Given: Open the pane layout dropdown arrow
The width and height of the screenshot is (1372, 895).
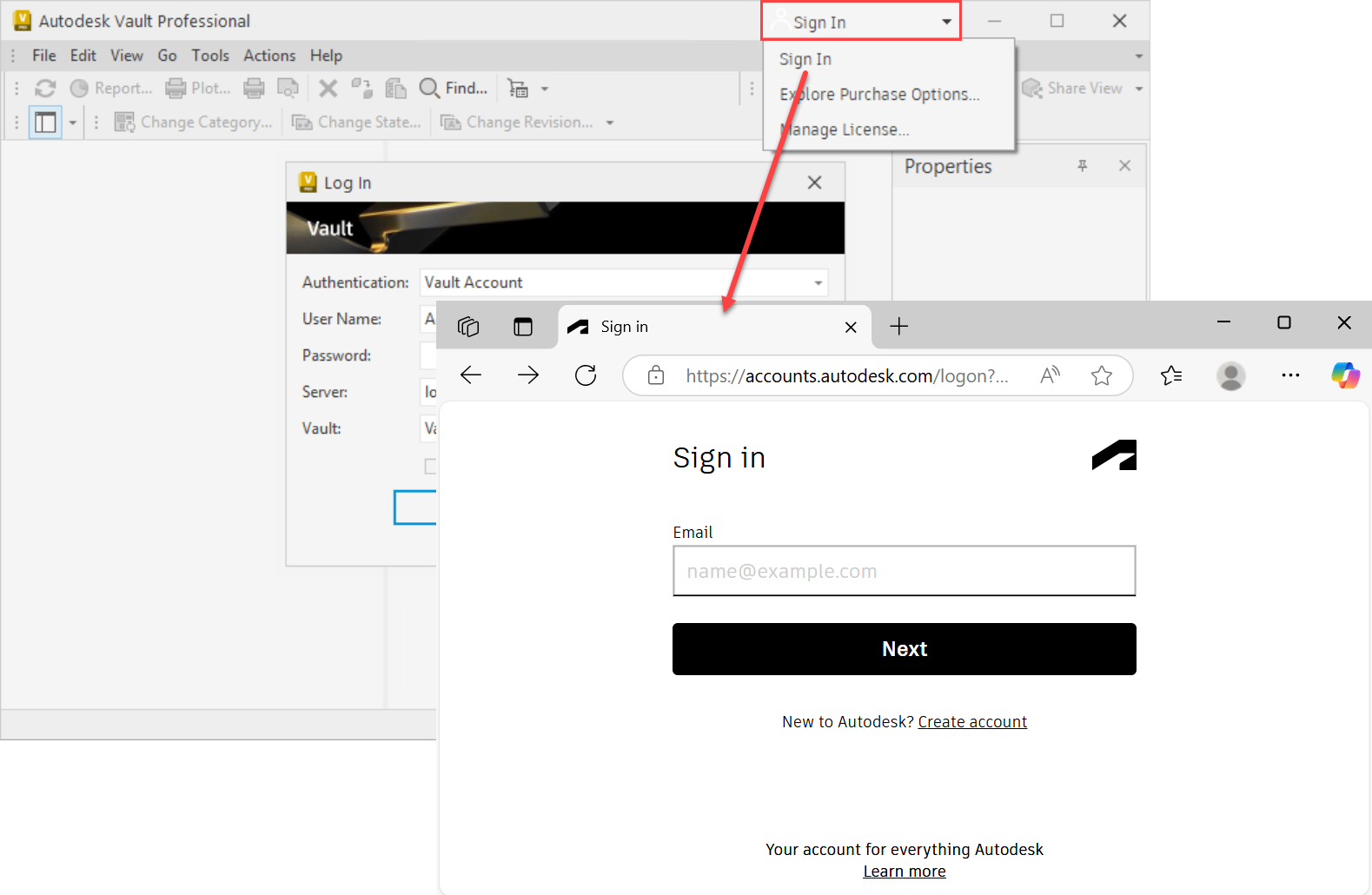Looking at the screenshot, I should tap(72, 123).
